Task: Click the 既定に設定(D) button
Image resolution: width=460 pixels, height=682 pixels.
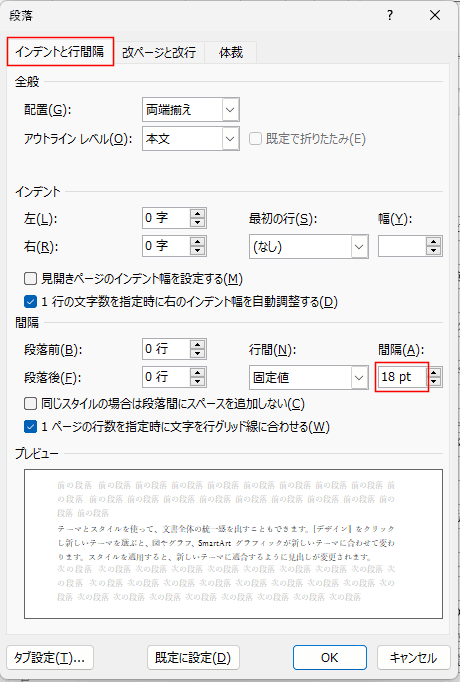Action: pyautogui.click(x=193, y=657)
